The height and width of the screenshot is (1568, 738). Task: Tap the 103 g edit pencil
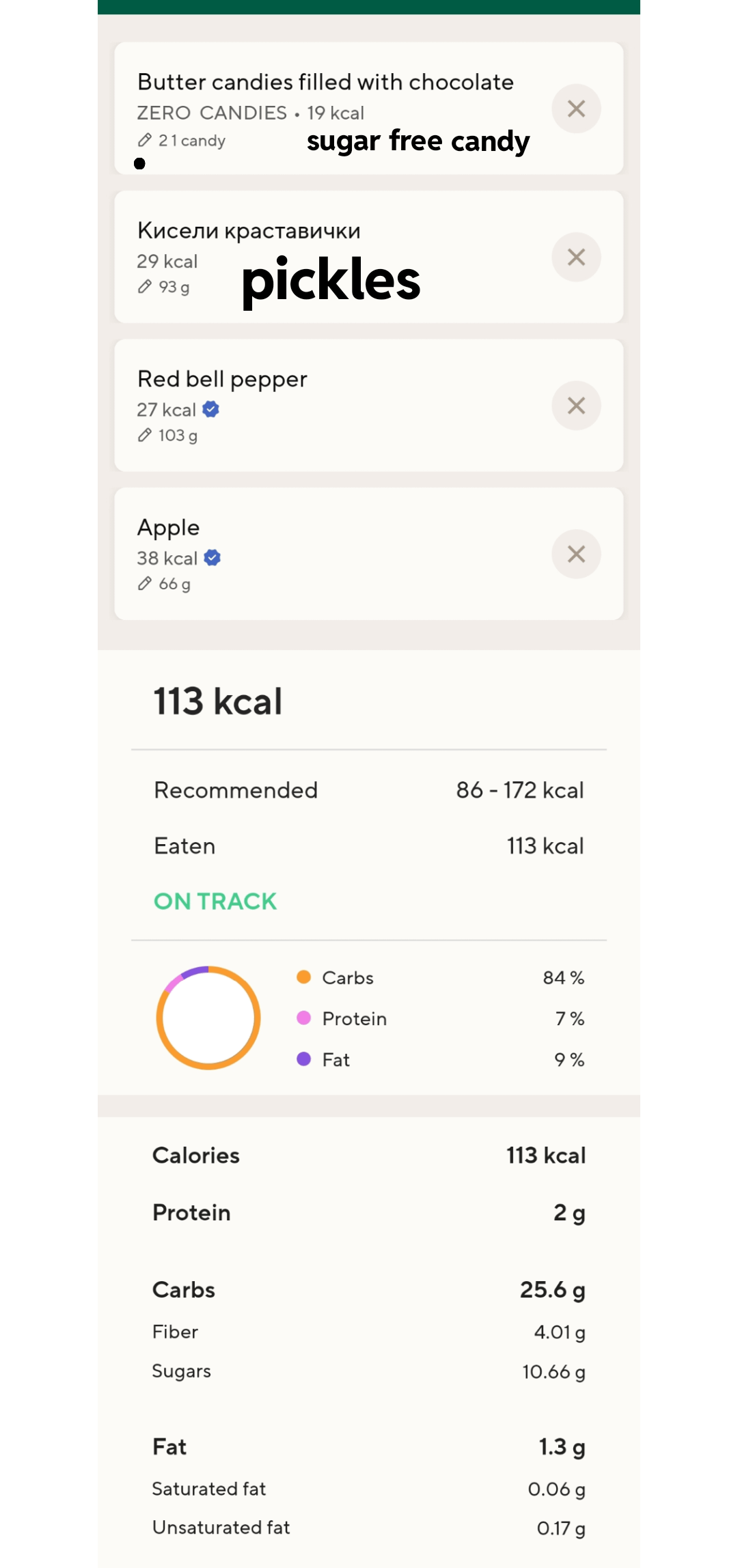(x=145, y=435)
